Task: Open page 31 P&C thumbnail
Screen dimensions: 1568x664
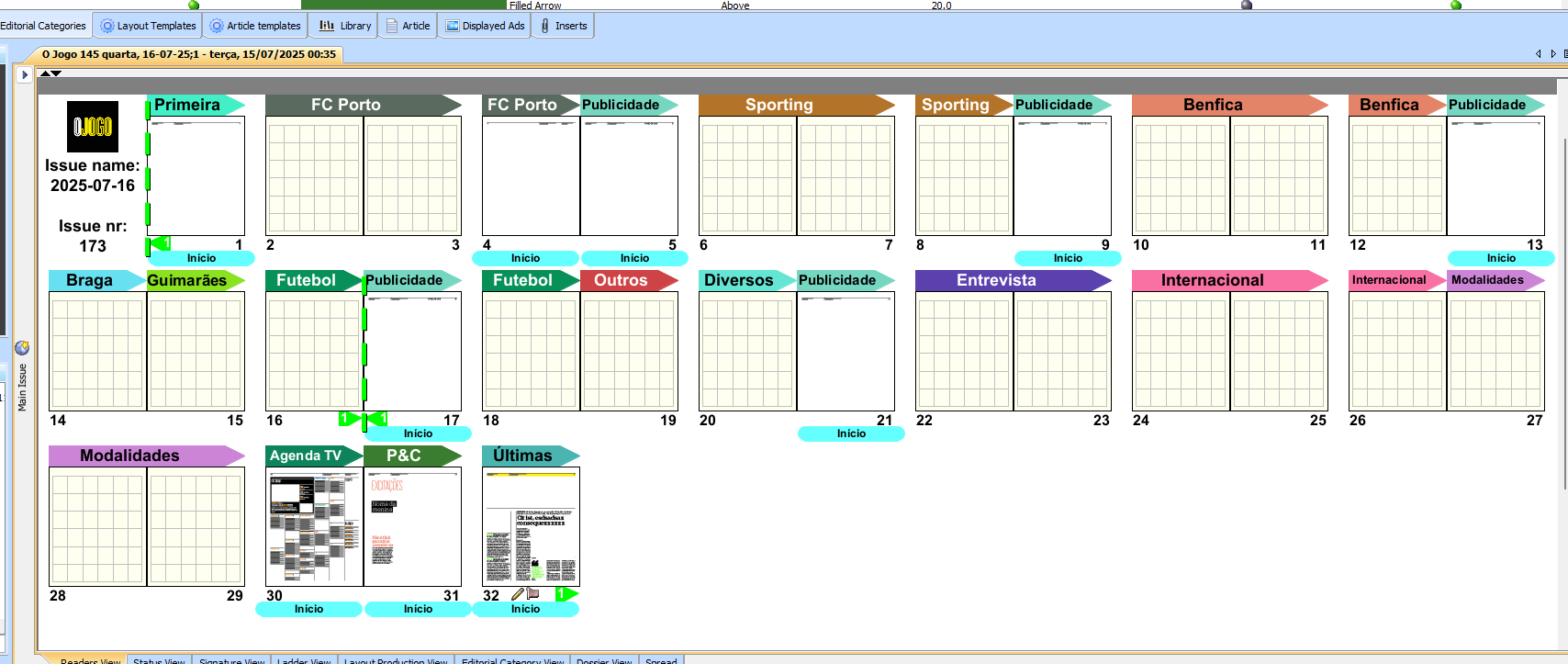Action: coord(412,527)
